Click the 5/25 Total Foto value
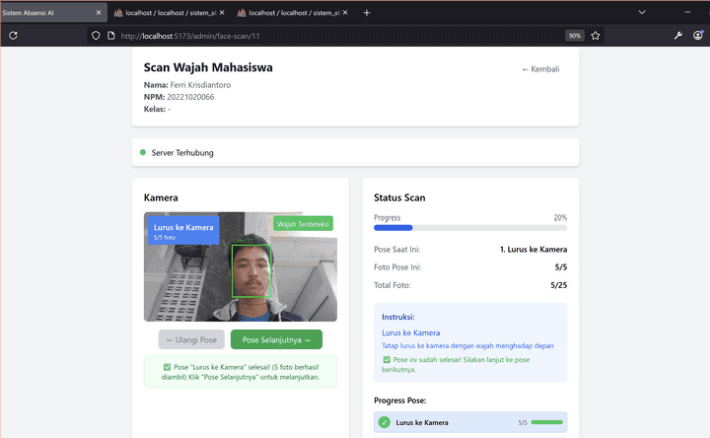Image resolution: width=710 pixels, height=438 pixels. (559, 285)
